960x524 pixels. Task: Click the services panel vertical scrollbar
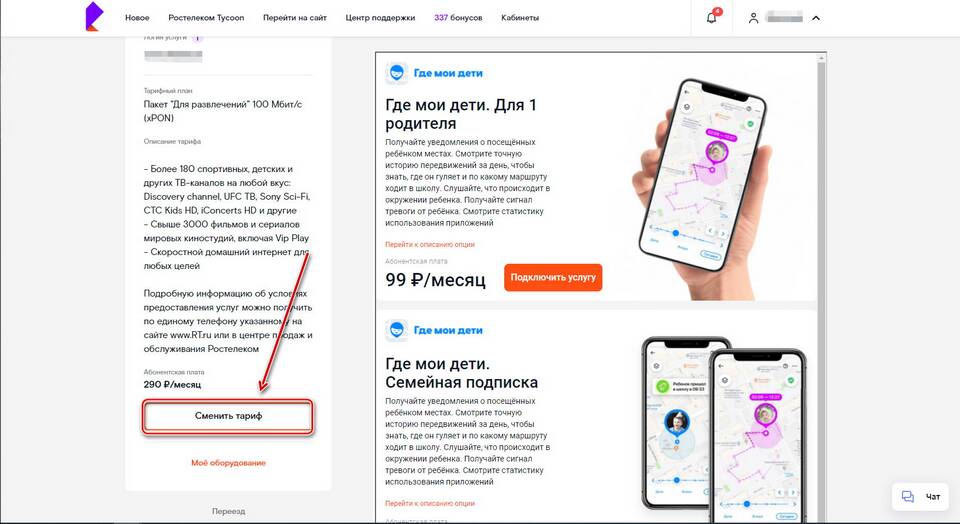click(821, 288)
